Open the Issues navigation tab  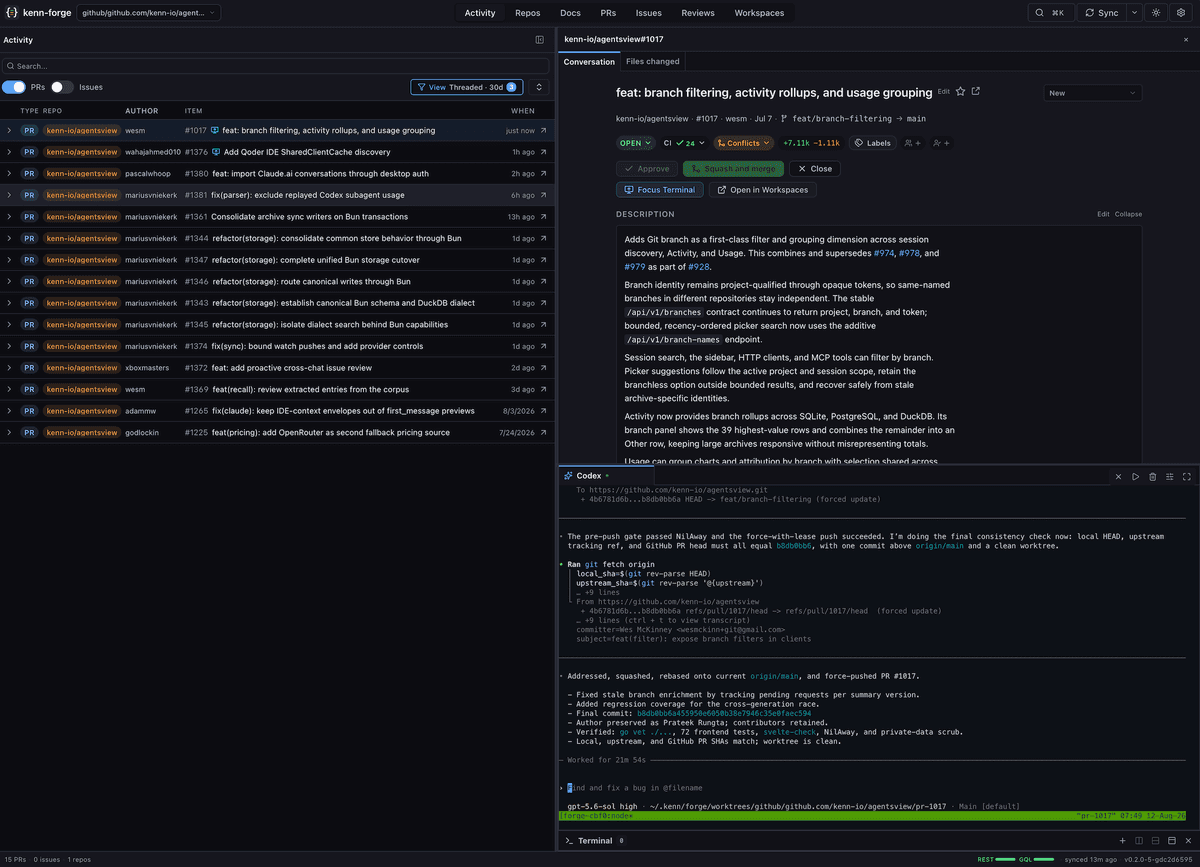tap(649, 13)
